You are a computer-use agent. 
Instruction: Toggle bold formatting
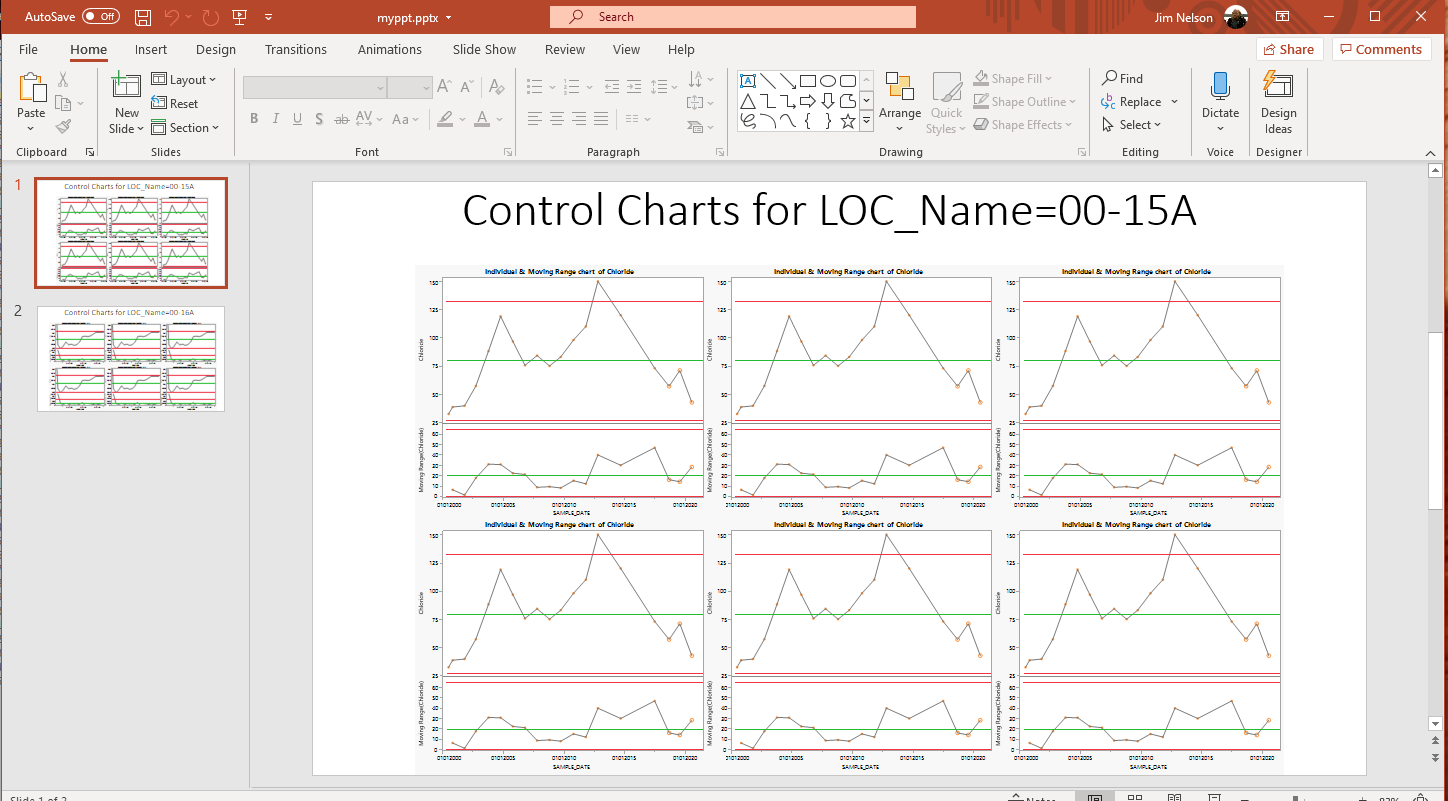pos(254,119)
